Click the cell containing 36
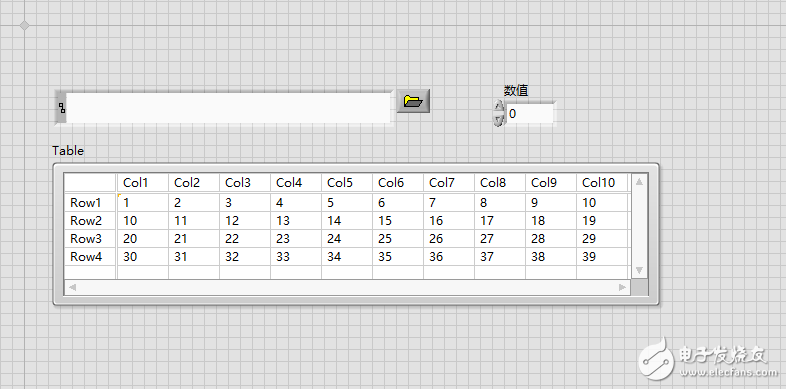The width and height of the screenshot is (786, 389). coord(449,257)
